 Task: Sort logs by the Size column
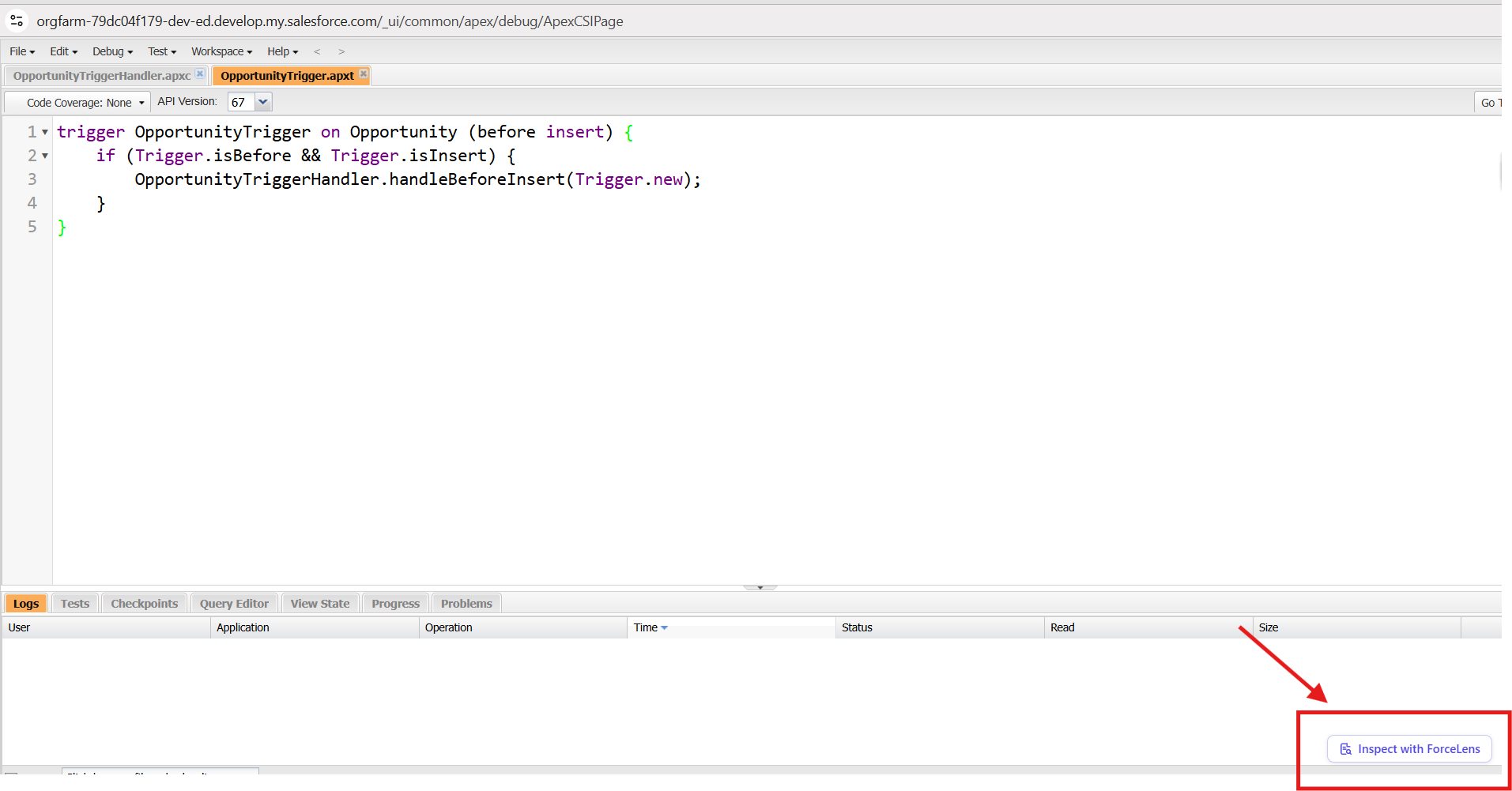click(1357, 627)
